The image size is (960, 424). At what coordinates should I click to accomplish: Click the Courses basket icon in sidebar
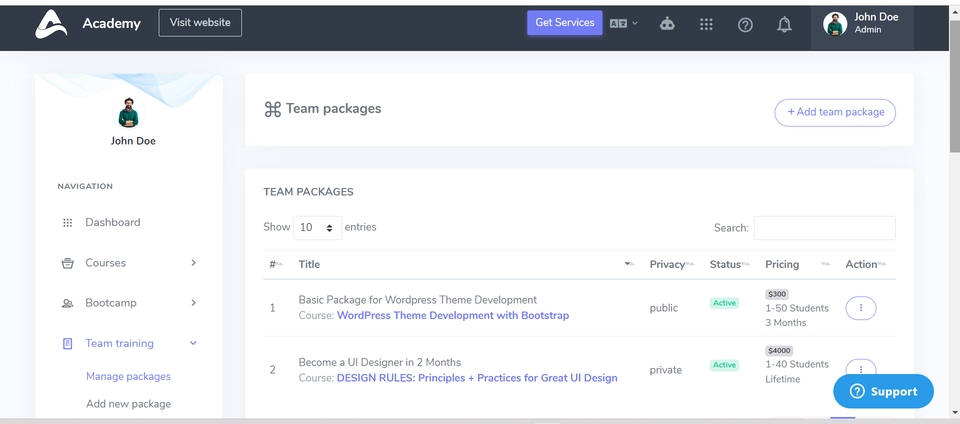[67, 263]
